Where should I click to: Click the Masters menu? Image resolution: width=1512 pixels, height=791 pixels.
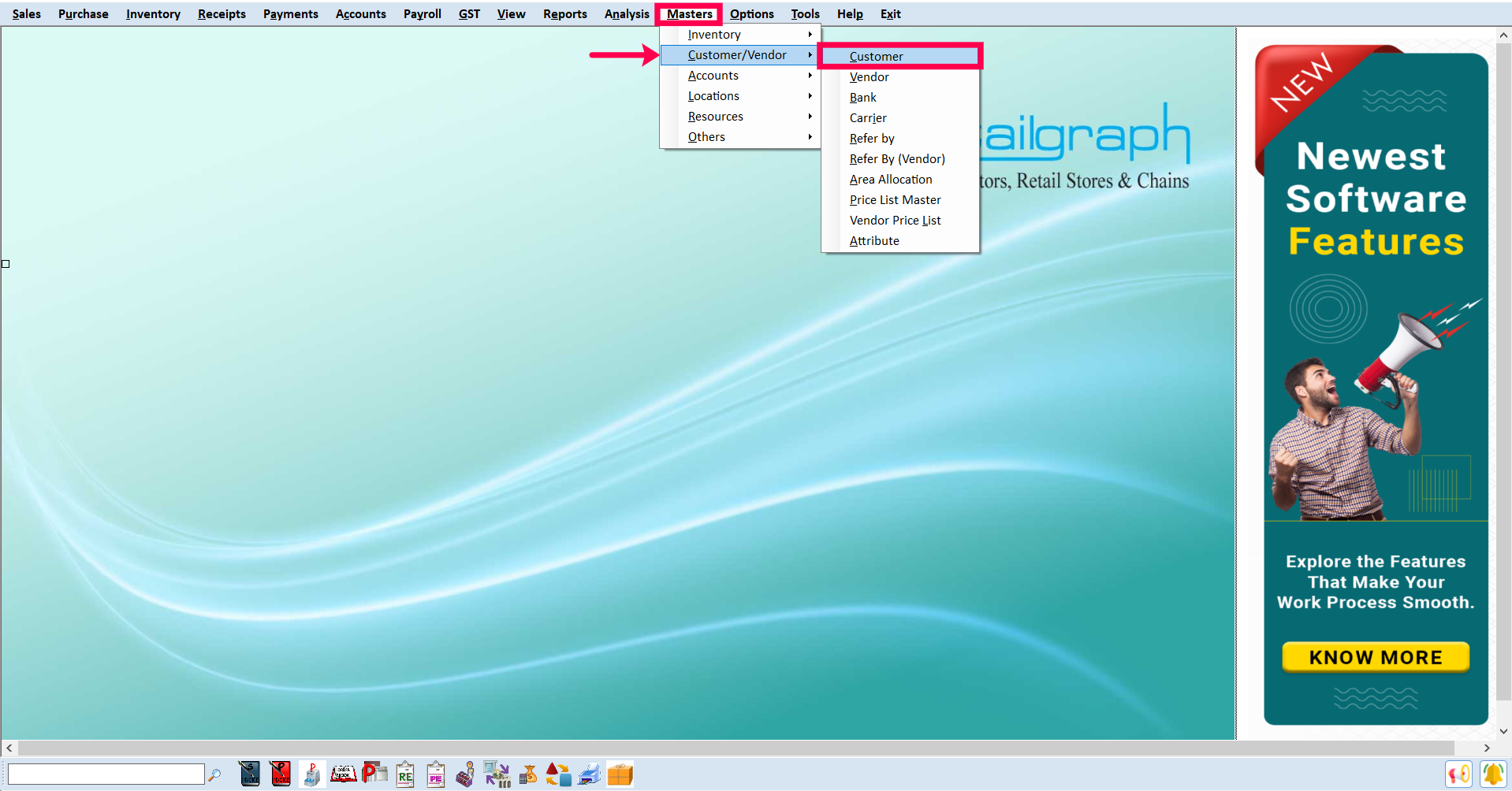coord(689,14)
